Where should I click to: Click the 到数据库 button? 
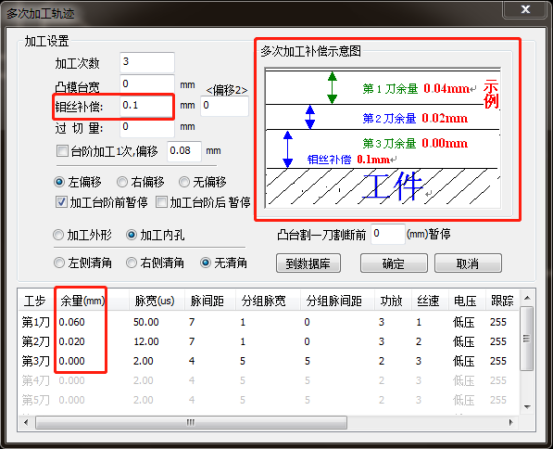308,263
